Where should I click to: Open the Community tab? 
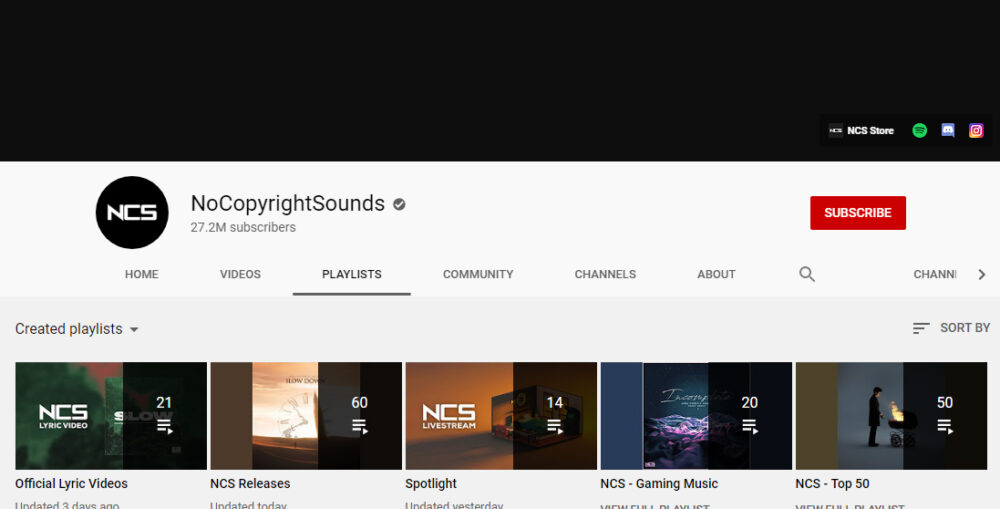[x=478, y=274]
